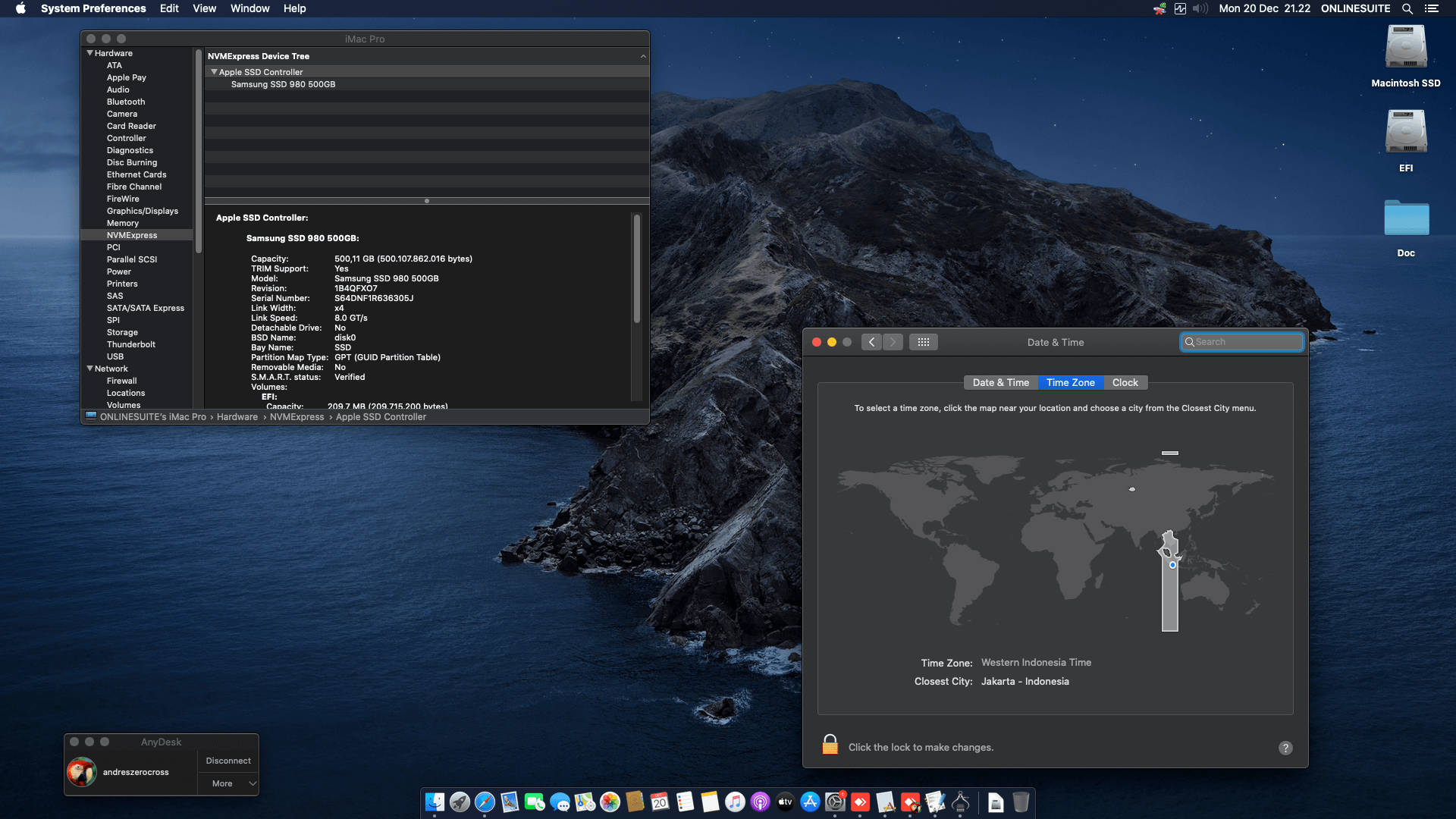This screenshot has width=1456, height=819.
Task: Select Bluetooth in hardware sidebar
Action: click(x=126, y=102)
